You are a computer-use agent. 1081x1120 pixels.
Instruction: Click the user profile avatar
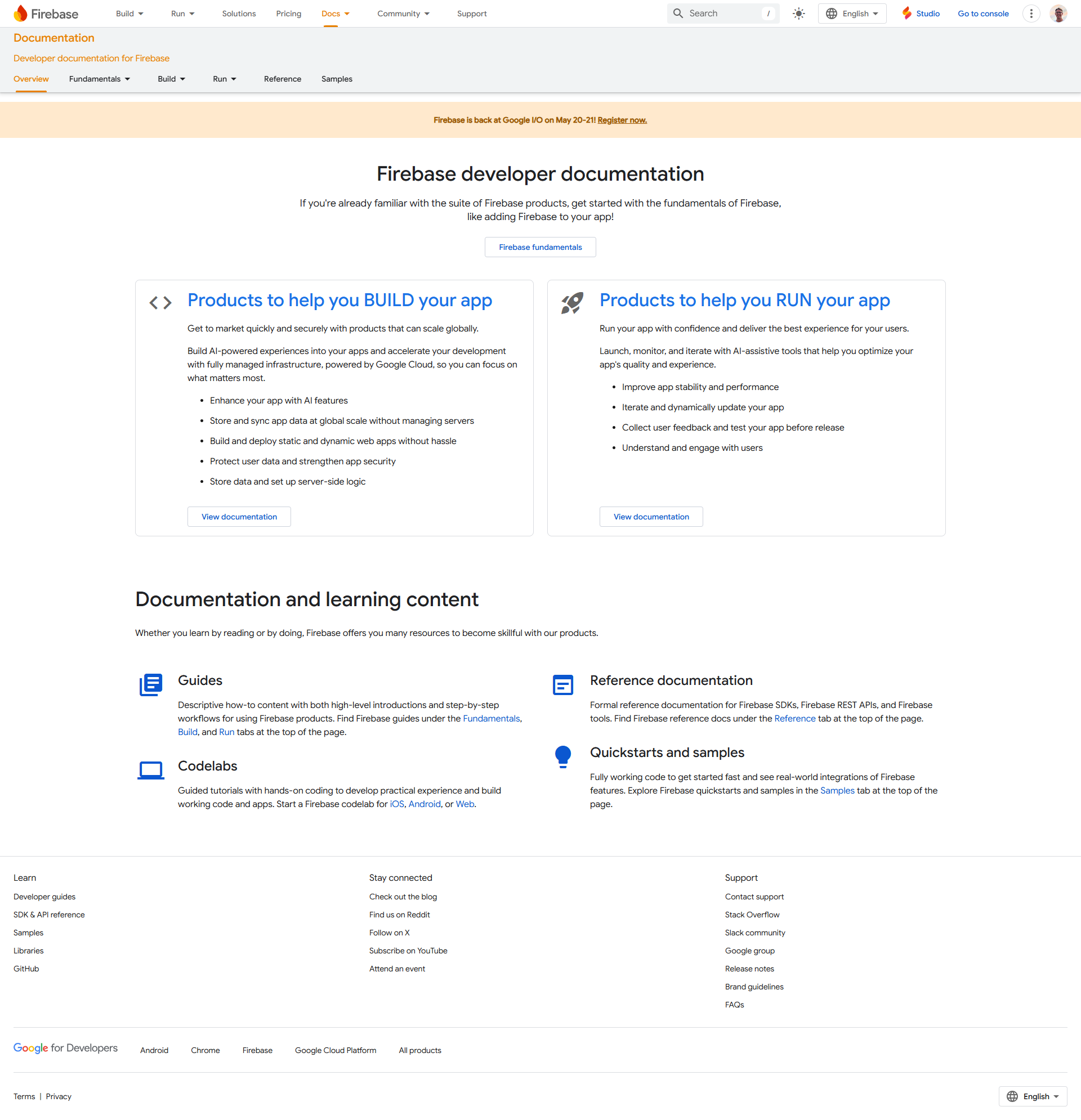point(1057,14)
